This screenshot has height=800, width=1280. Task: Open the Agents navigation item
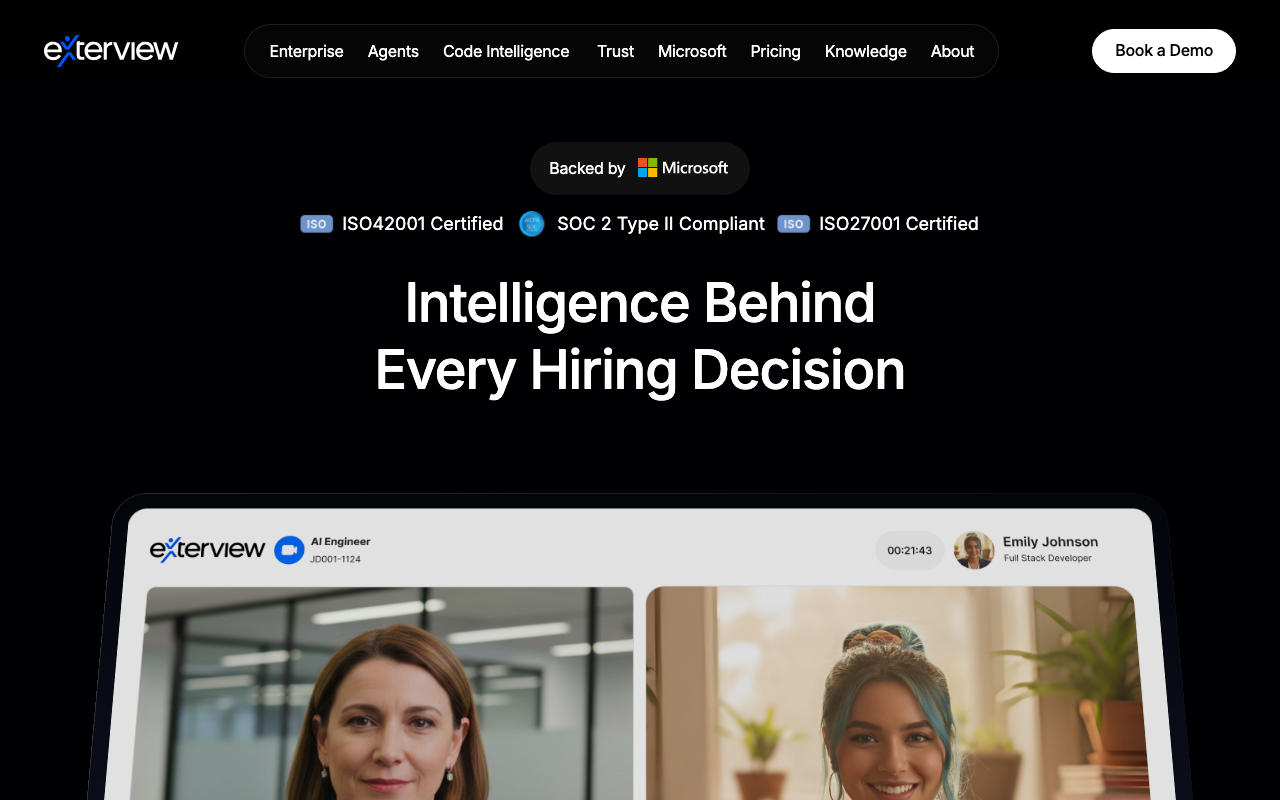pos(393,51)
